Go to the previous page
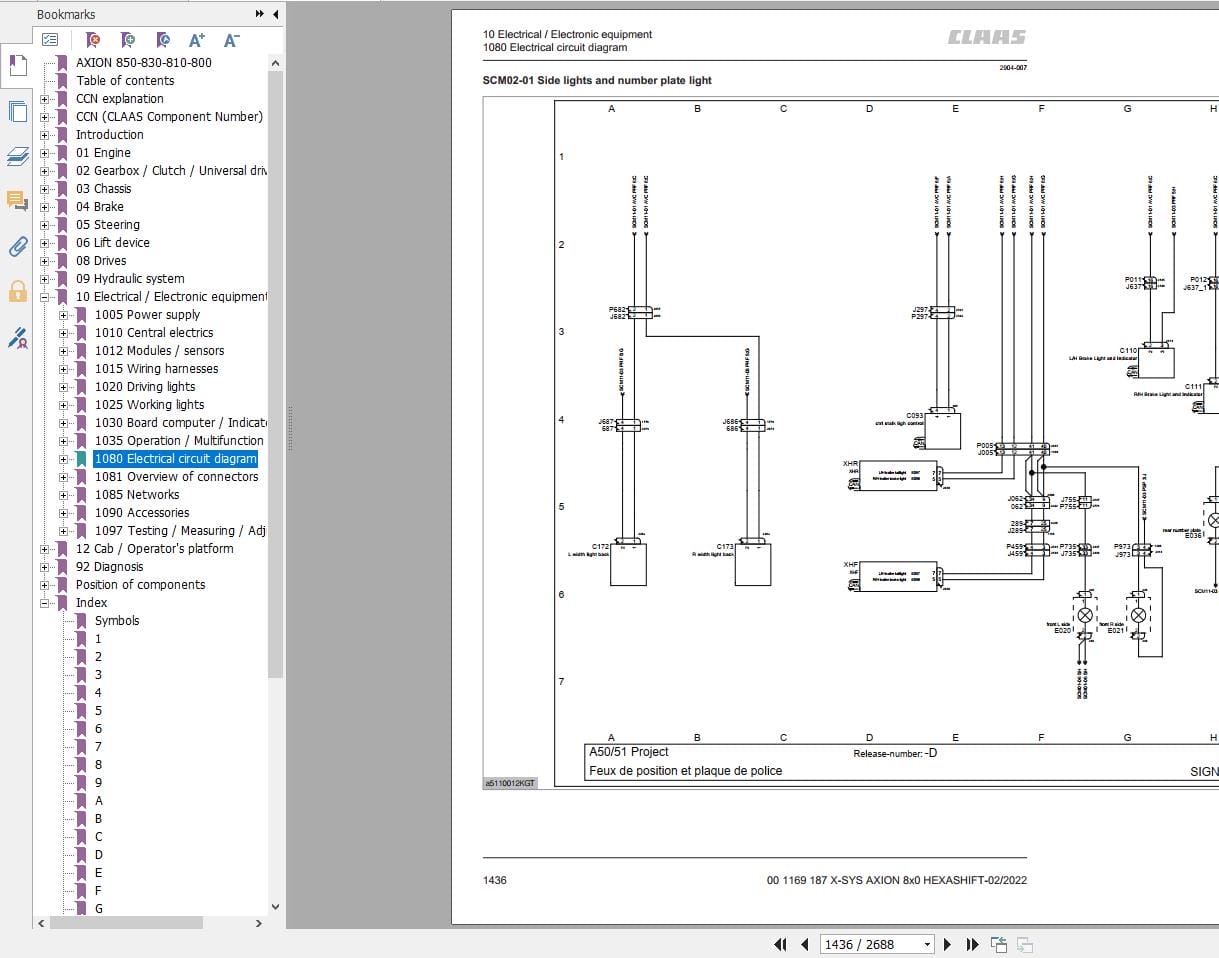Viewport: 1219px width, 958px height. pos(805,944)
